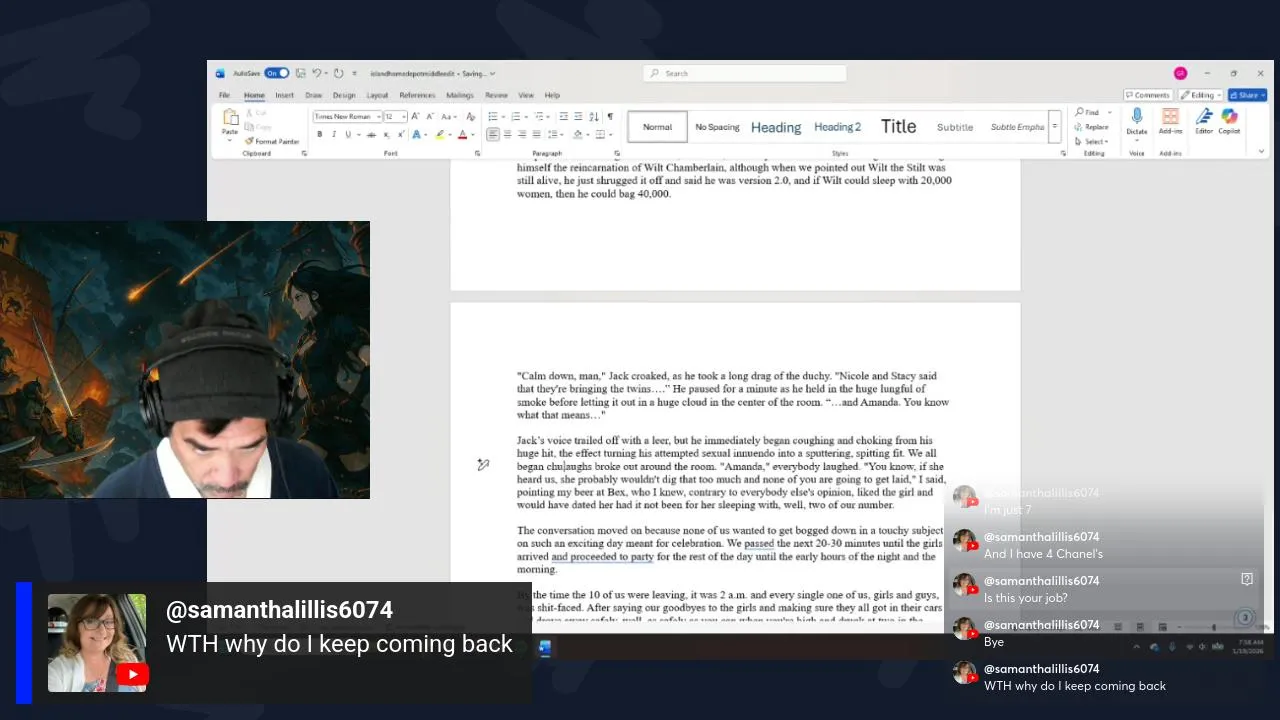Apply the Heading 2 style
1280x720 pixels.
click(x=837, y=127)
